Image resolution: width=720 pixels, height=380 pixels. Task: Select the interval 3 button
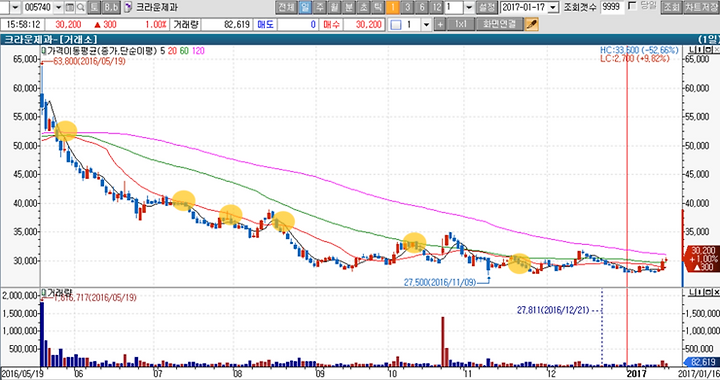407,7
